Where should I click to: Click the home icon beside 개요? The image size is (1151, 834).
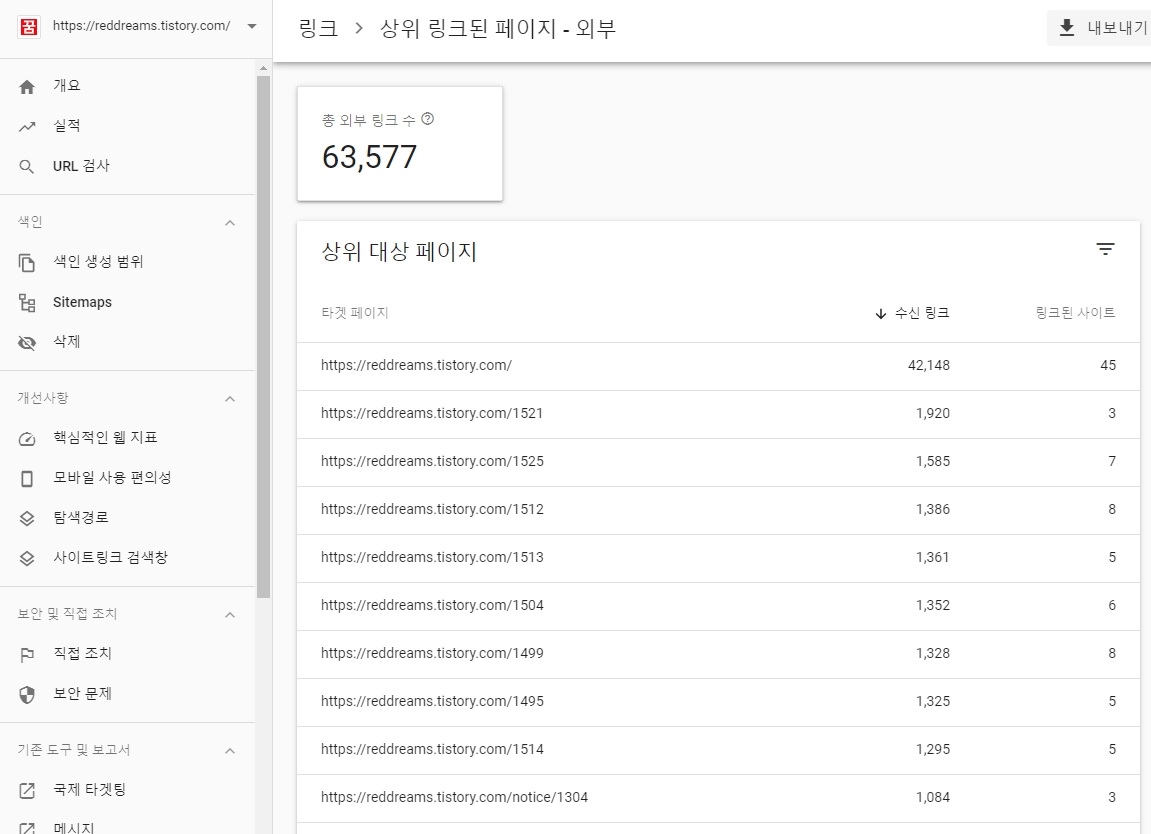coord(27,87)
